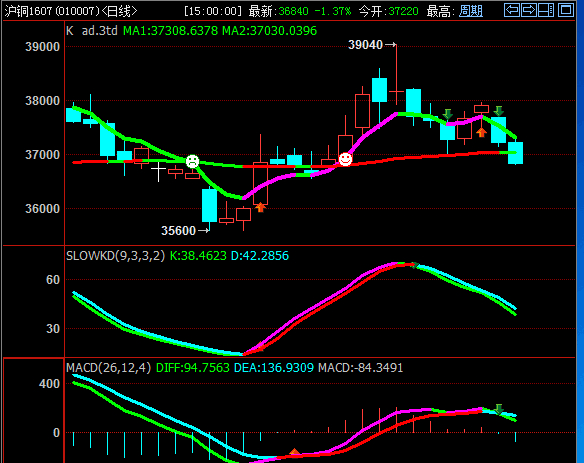Click the orange buy arrow near 36000

coord(260,207)
